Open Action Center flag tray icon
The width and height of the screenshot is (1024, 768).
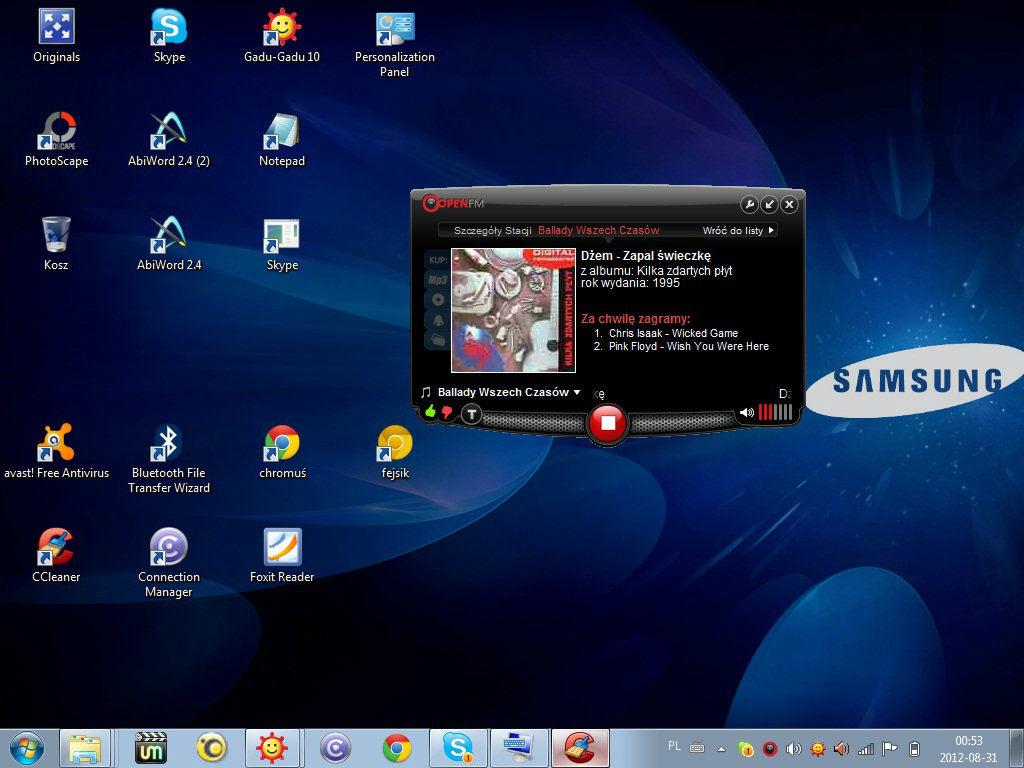click(x=889, y=748)
